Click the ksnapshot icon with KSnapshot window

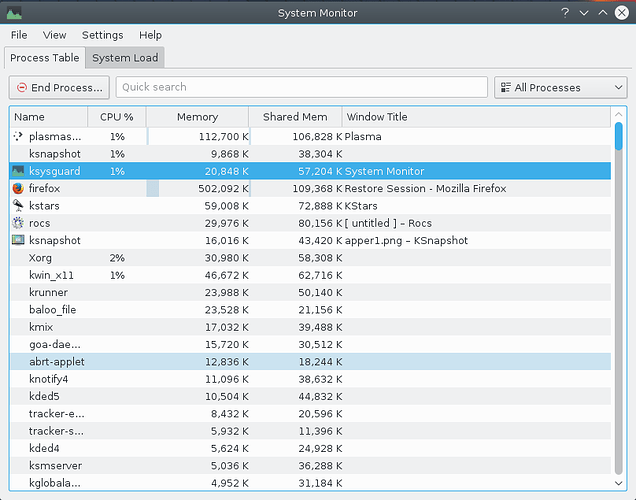click(x=18, y=240)
